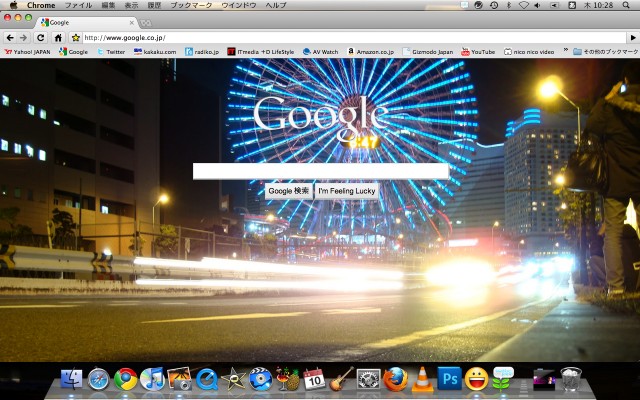Image resolution: width=640 pixels, height=400 pixels.
Task: Open the ウインドウ menu
Action: [239, 5]
